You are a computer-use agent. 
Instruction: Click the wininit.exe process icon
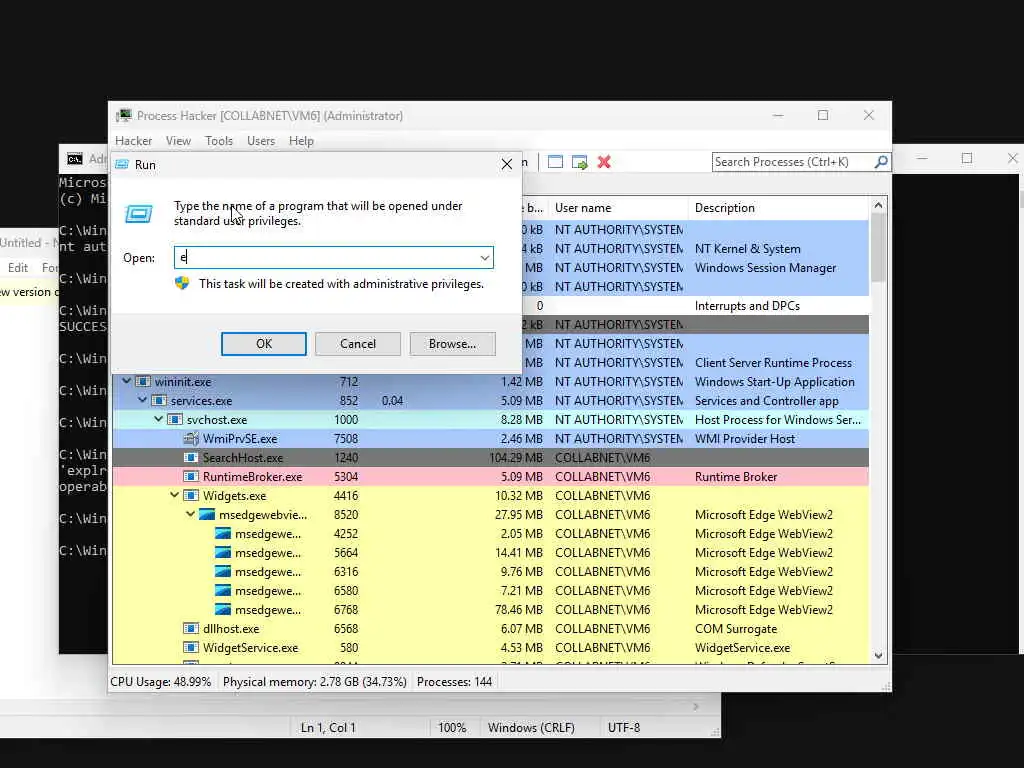143,381
